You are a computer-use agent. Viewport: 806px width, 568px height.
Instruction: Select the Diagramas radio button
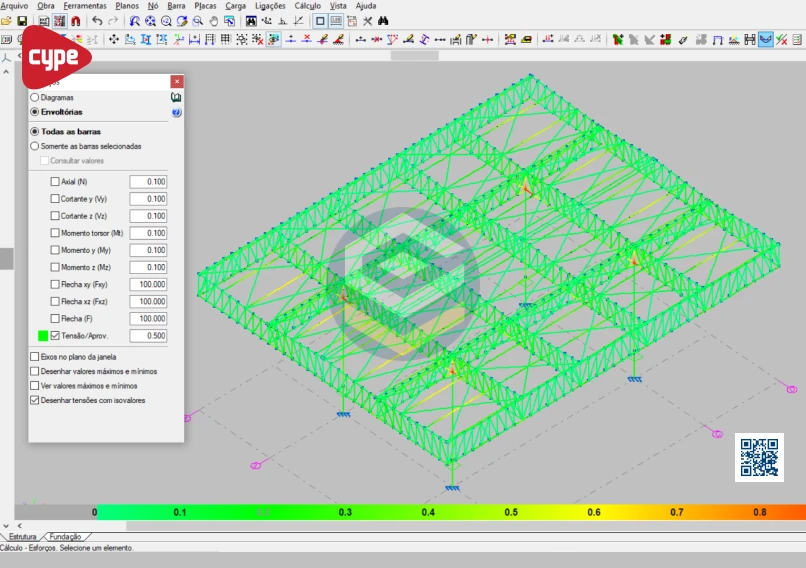tap(35, 98)
